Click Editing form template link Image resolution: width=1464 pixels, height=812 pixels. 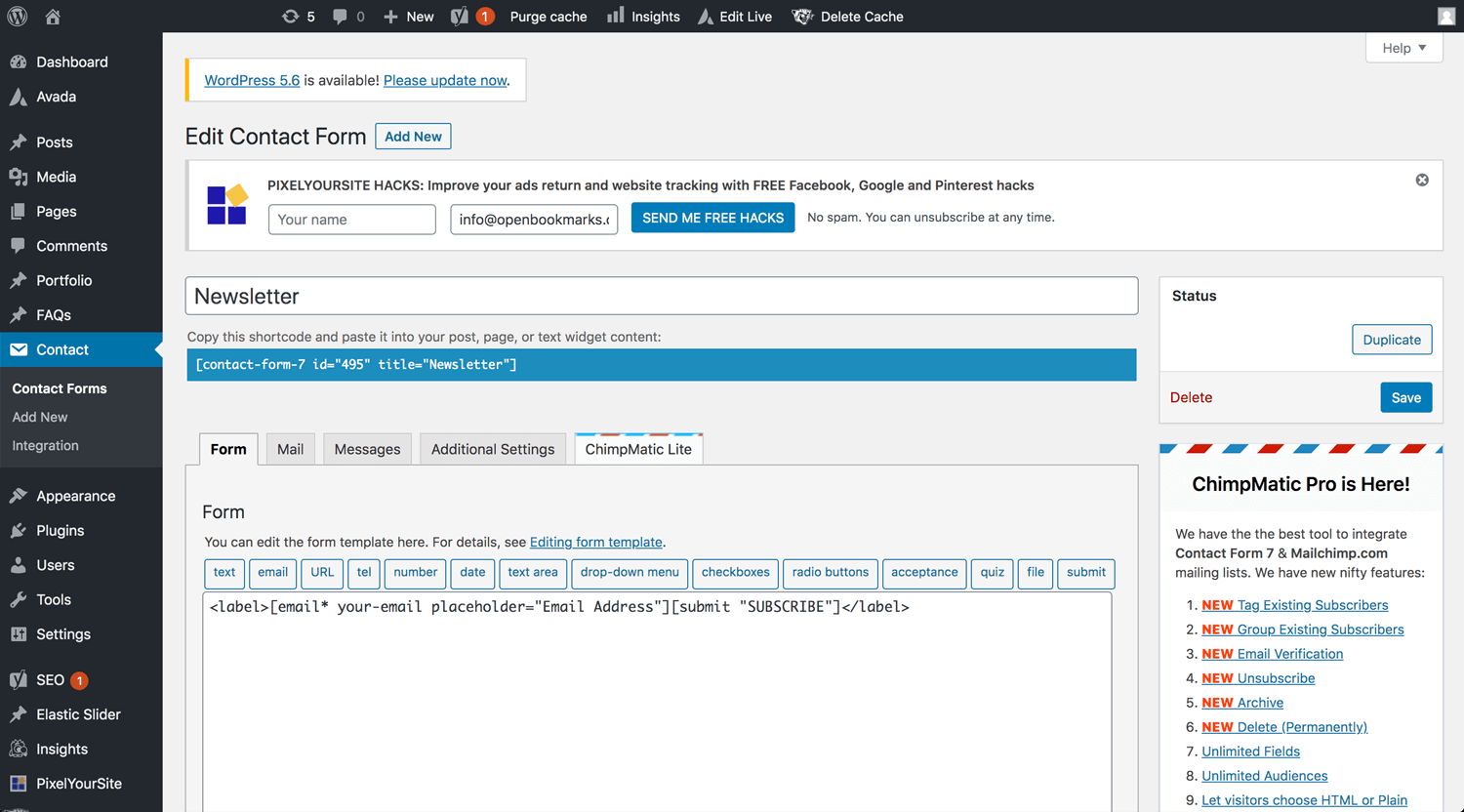click(596, 542)
